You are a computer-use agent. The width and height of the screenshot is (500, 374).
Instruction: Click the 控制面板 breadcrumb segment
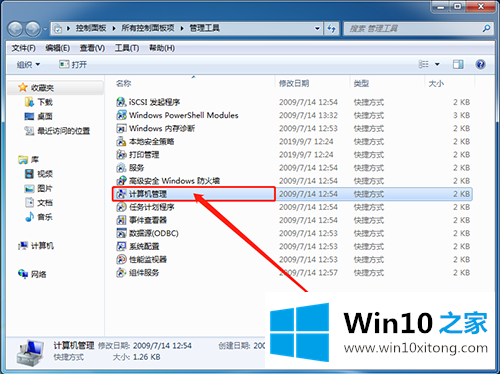(x=91, y=28)
